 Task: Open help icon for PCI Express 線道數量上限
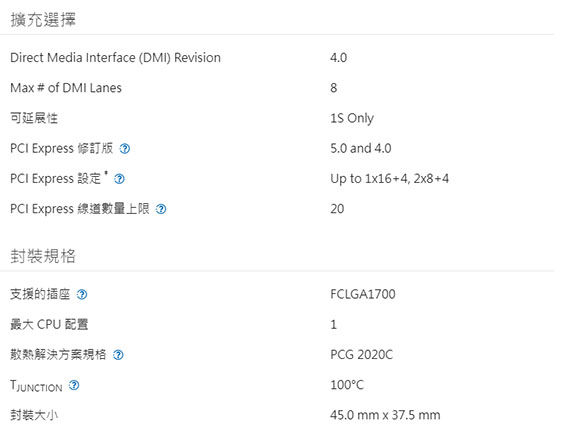tap(161, 209)
